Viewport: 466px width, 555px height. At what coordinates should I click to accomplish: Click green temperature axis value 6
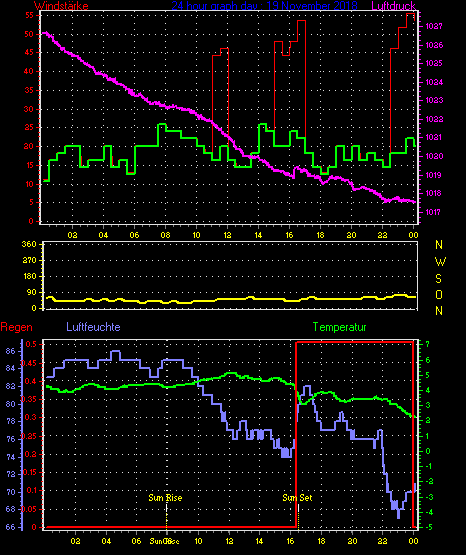coord(428,360)
